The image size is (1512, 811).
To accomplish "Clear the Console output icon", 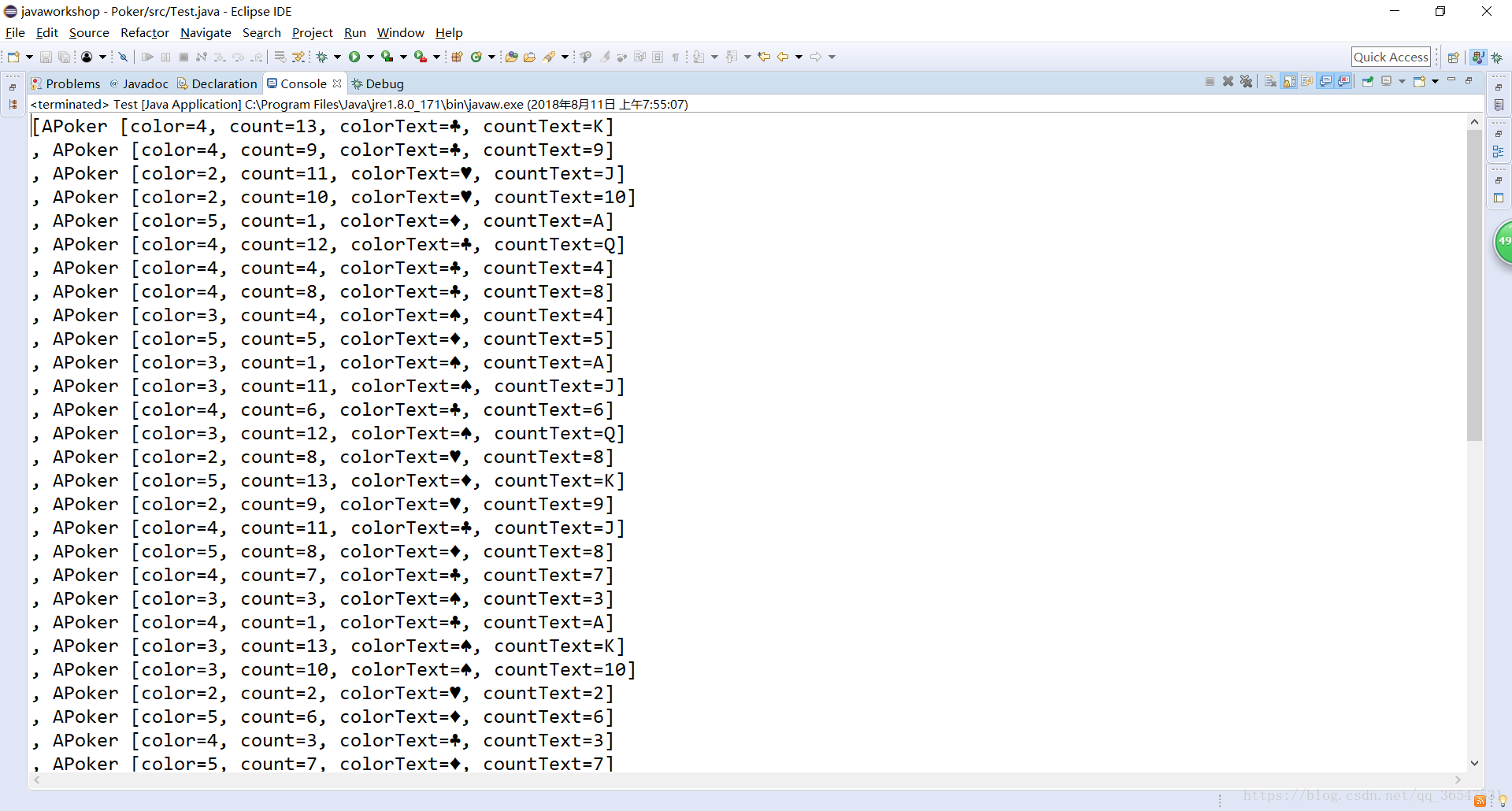I will coord(1270,81).
